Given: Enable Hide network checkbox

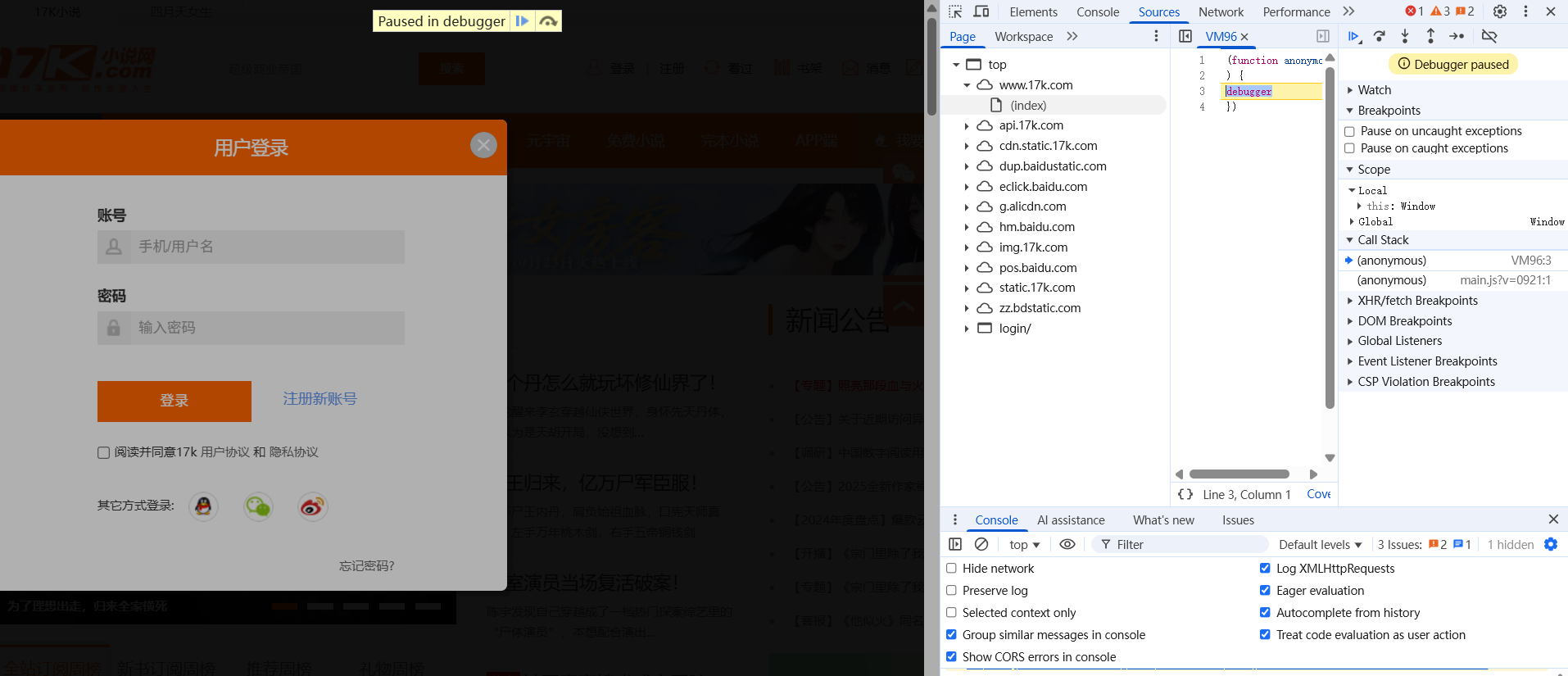Looking at the screenshot, I should pyautogui.click(x=951, y=568).
